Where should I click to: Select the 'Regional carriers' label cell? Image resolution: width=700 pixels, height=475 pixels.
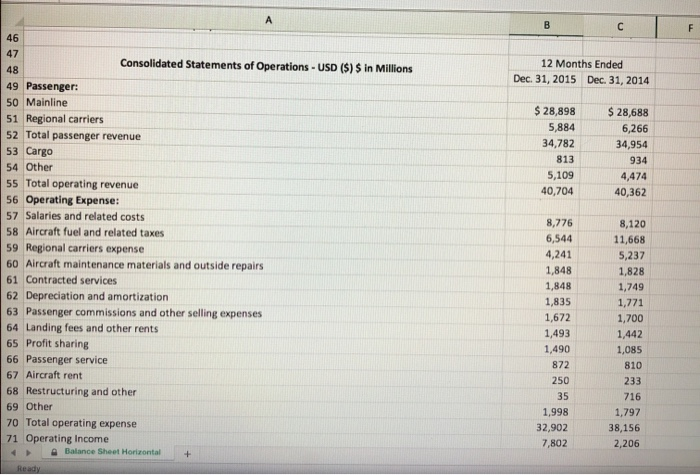tap(64, 119)
